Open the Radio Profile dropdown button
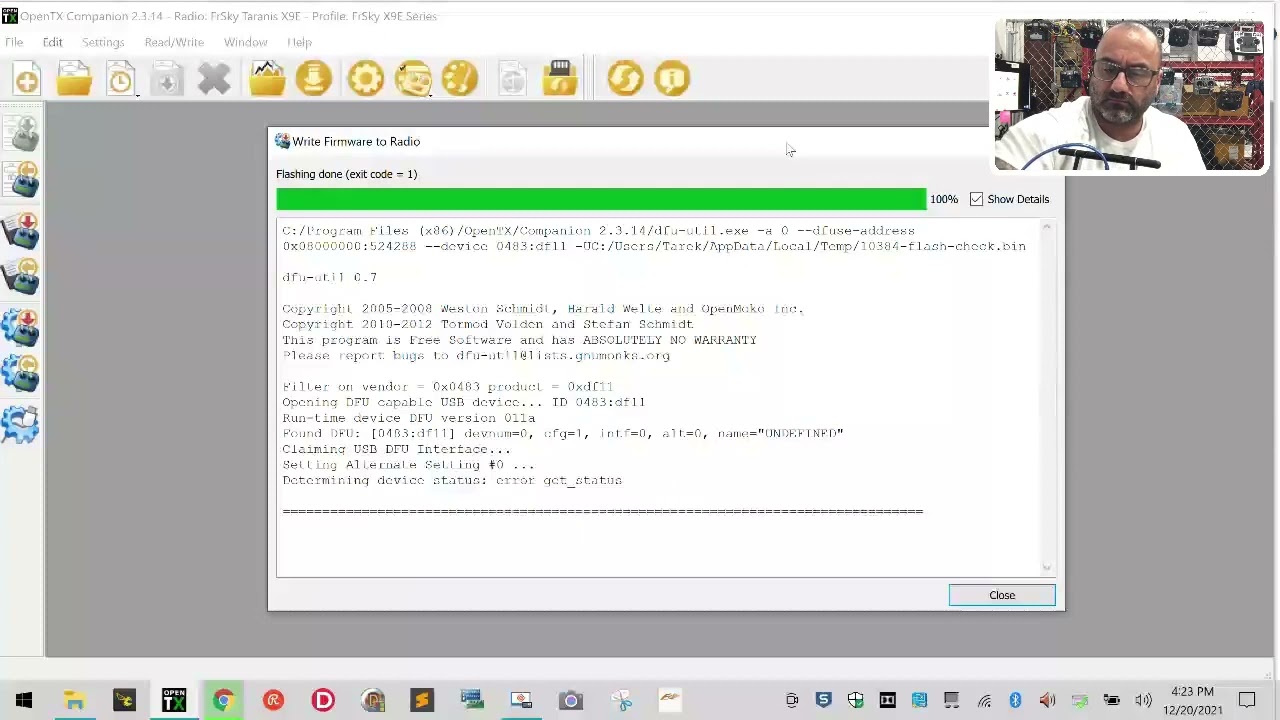 [x=414, y=79]
